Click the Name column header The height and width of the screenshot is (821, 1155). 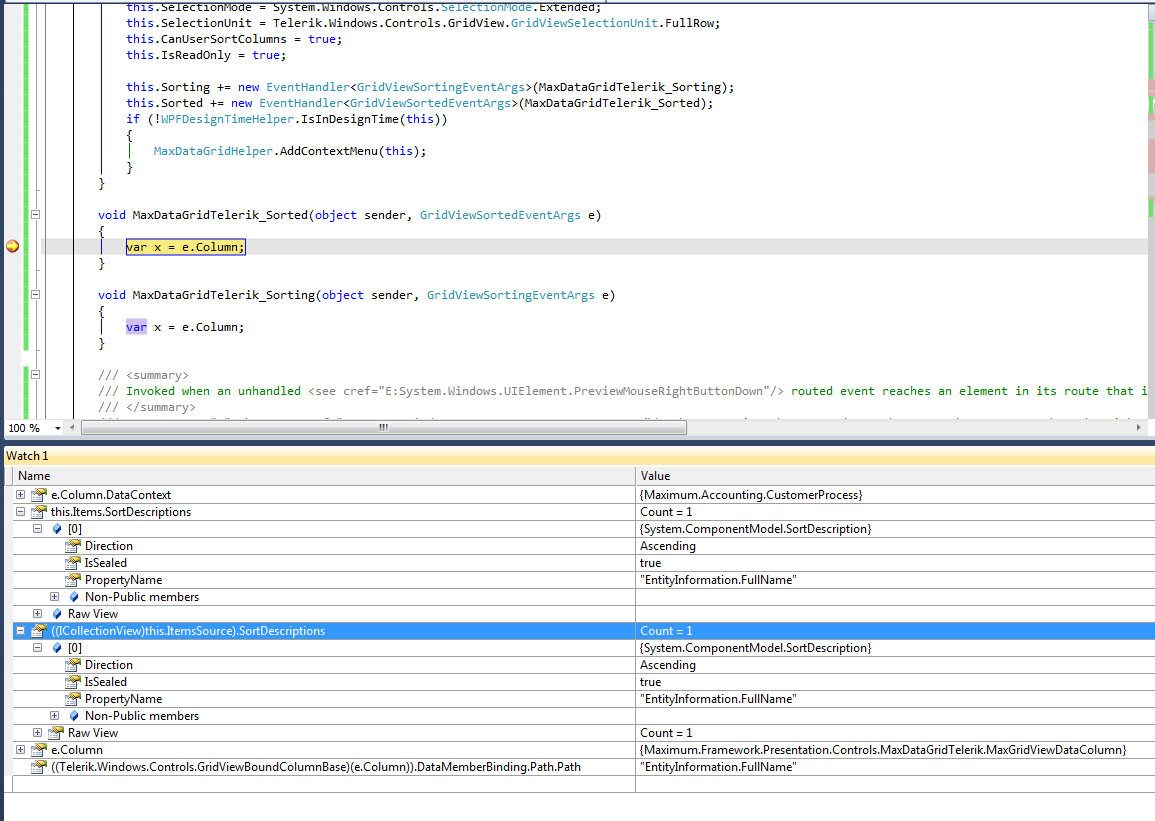click(324, 476)
